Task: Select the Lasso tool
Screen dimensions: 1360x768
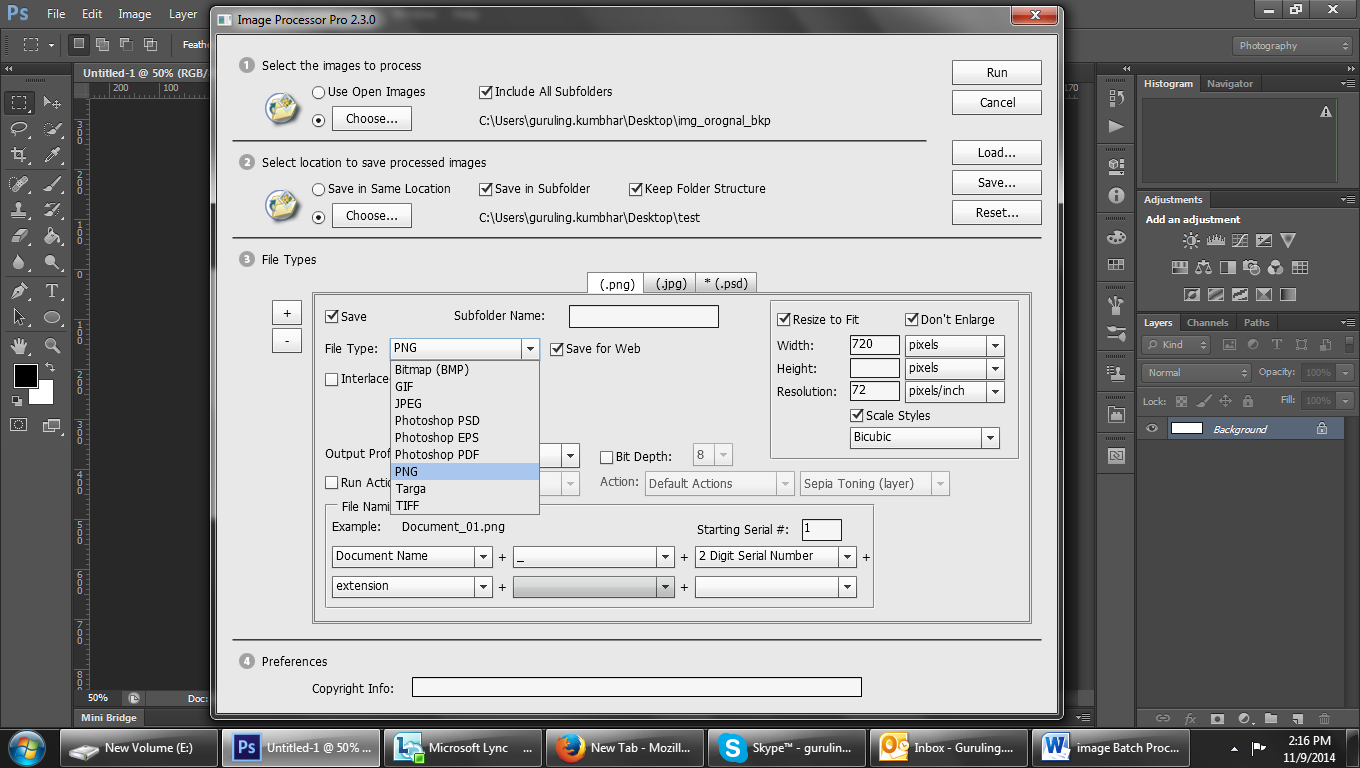Action: click(18, 128)
